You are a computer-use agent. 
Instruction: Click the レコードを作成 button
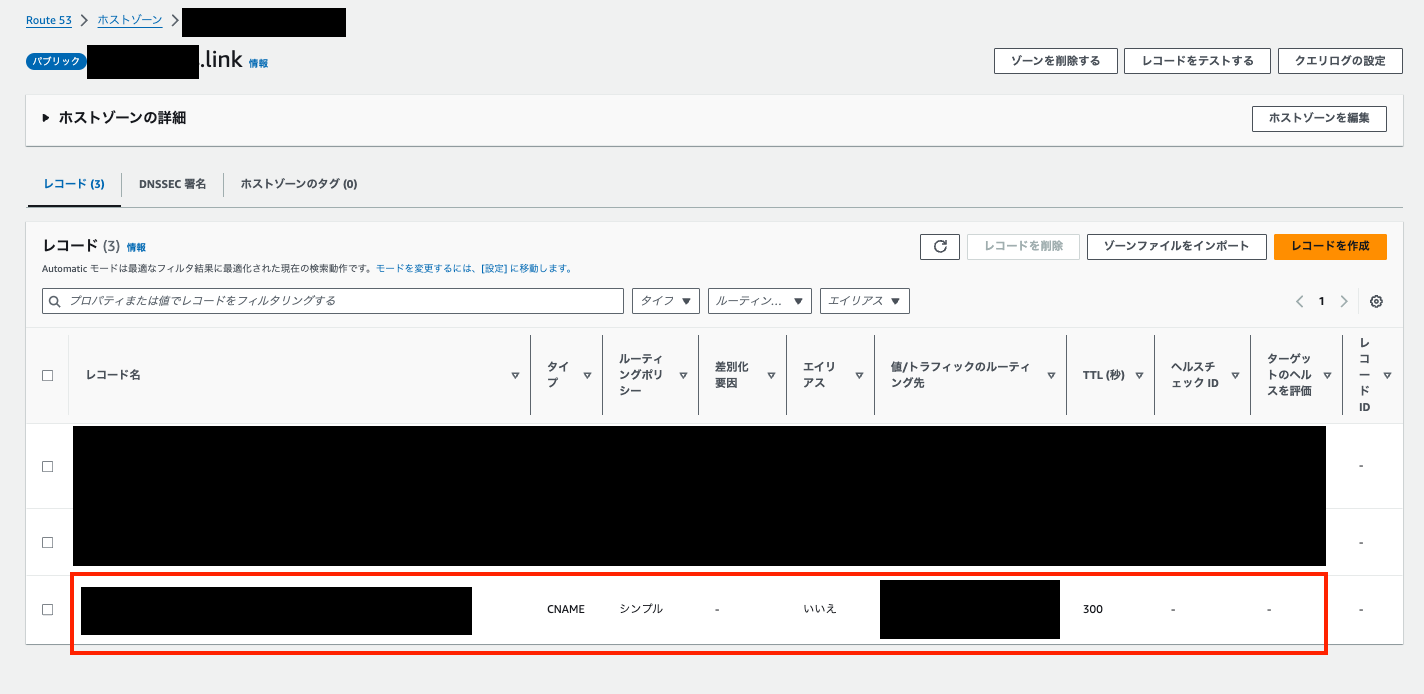coord(1330,246)
